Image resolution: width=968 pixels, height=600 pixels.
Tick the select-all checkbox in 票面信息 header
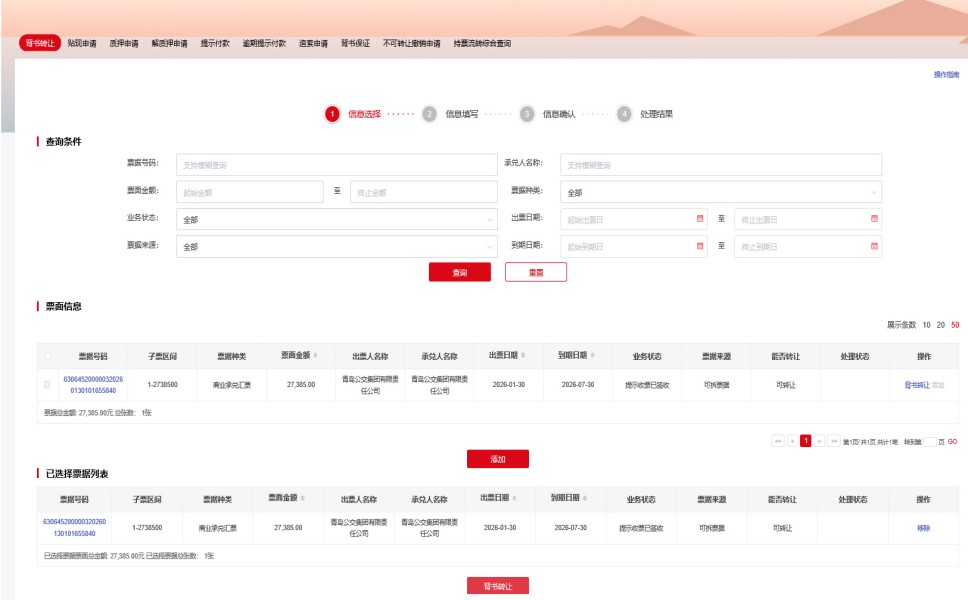click(47, 356)
